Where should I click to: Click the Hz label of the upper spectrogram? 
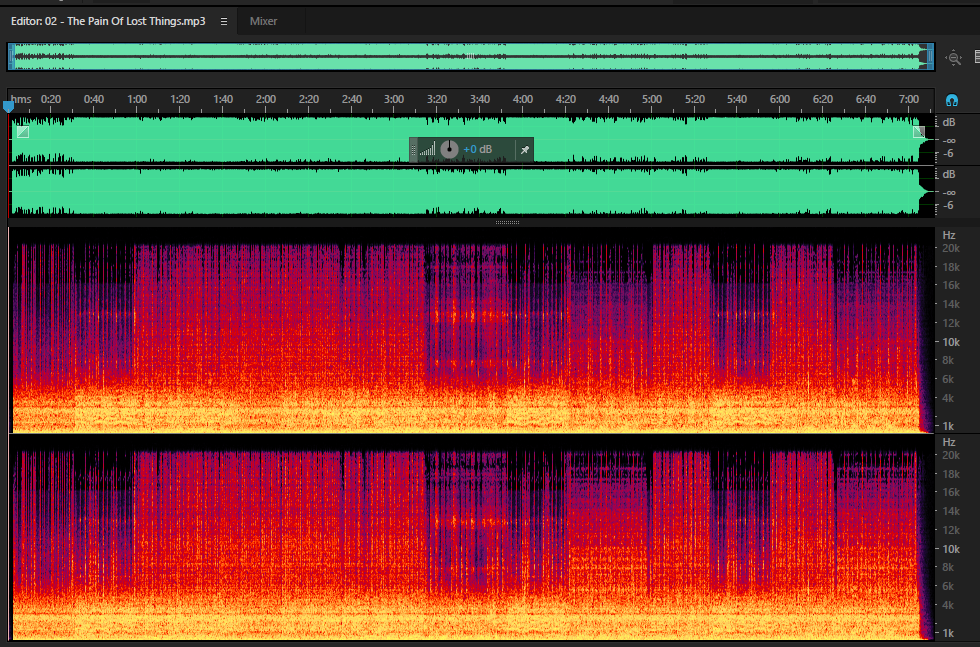pyautogui.click(x=949, y=235)
